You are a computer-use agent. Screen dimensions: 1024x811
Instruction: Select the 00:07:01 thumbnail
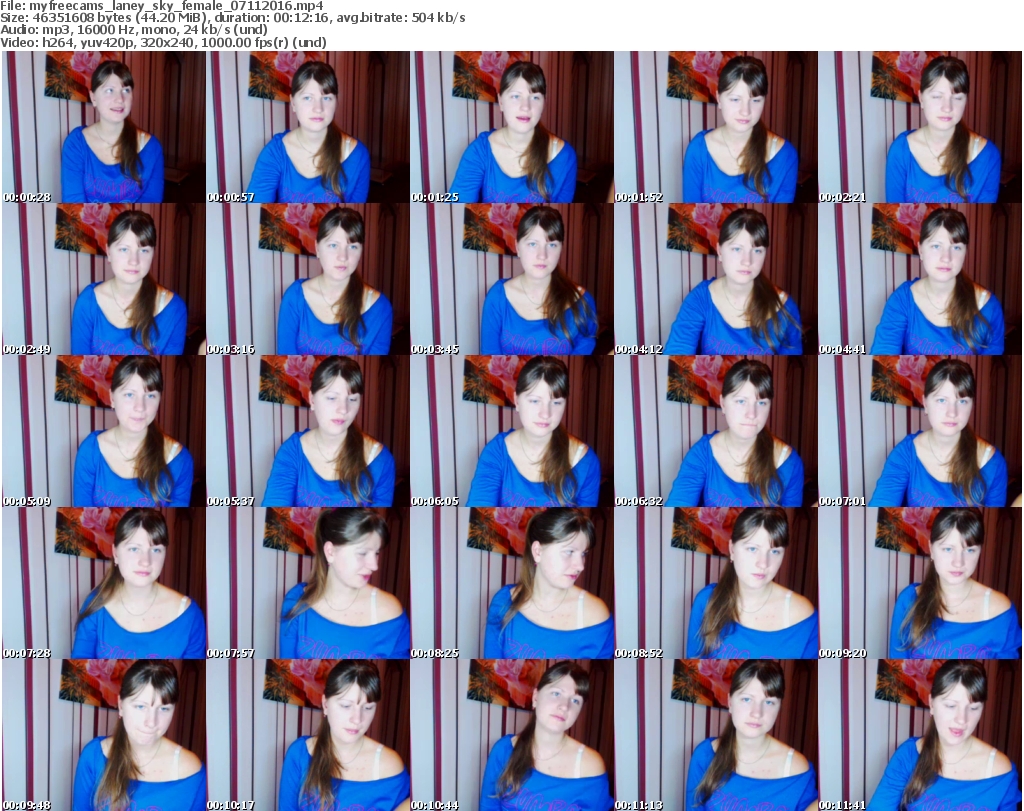(920, 431)
